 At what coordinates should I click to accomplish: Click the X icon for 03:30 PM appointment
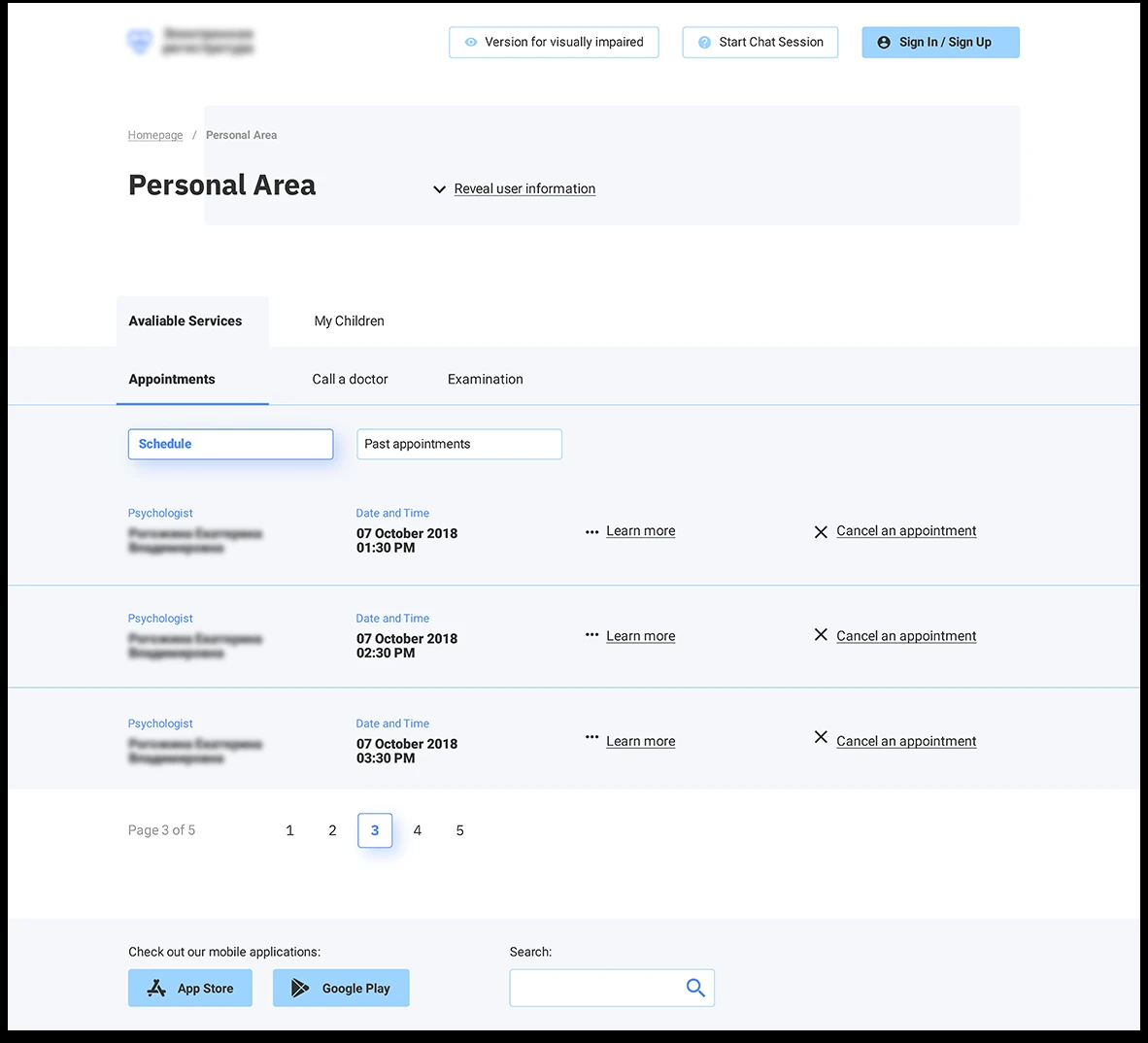(821, 737)
